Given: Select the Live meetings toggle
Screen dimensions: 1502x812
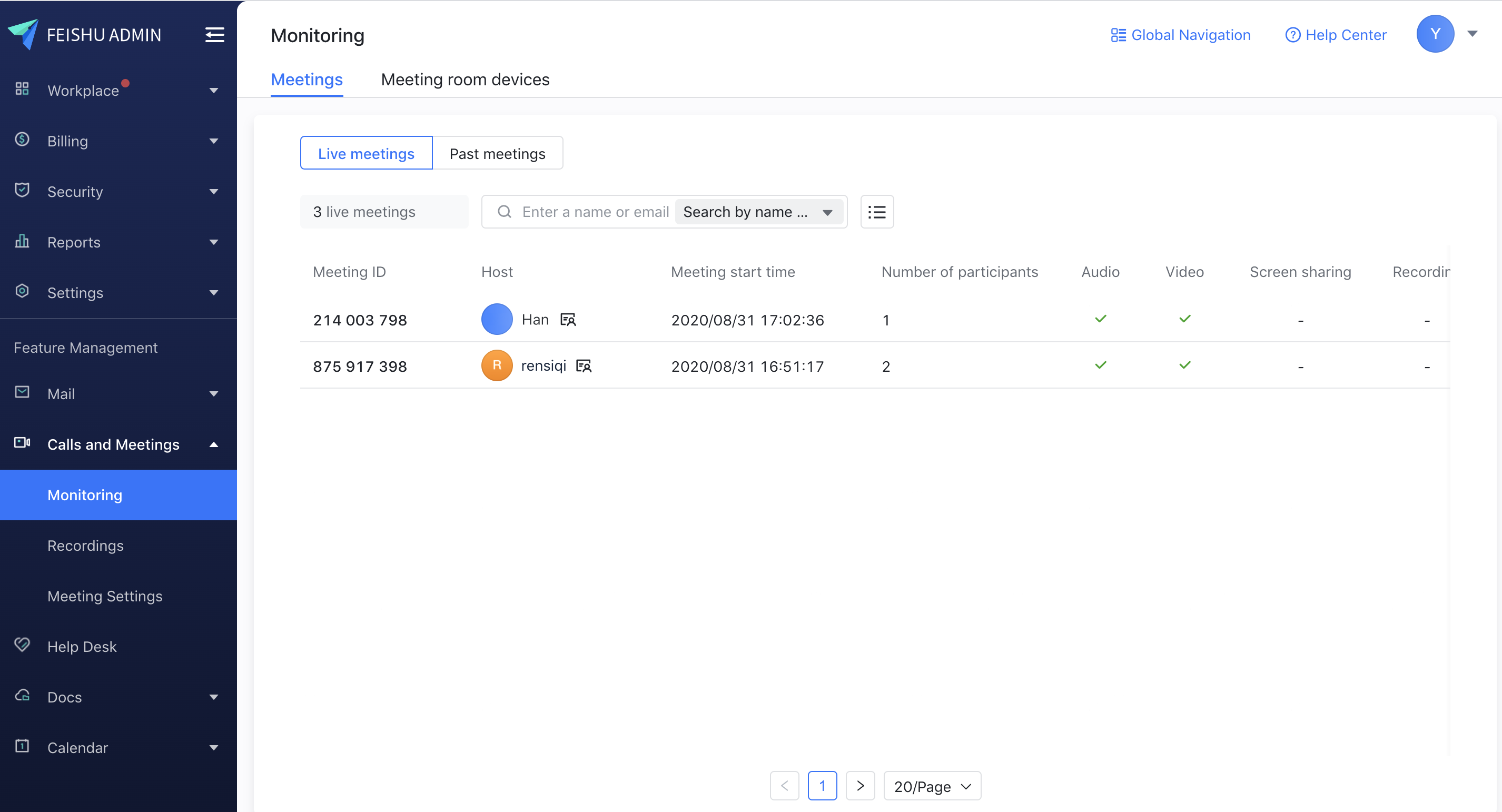Looking at the screenshot, I should point(365,153).
